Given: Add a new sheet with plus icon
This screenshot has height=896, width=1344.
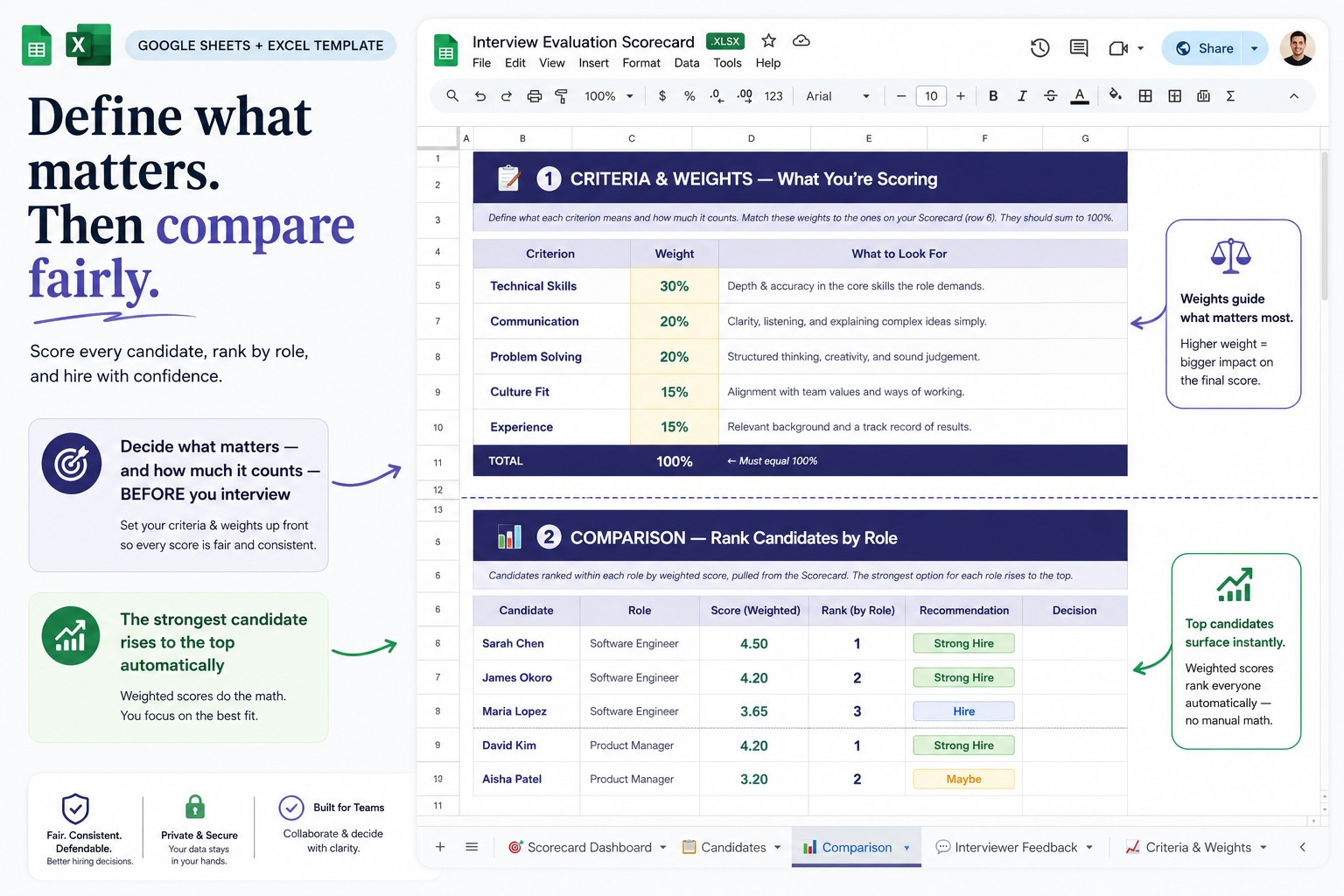Looking at the screenshot, I should coord(440,847).
